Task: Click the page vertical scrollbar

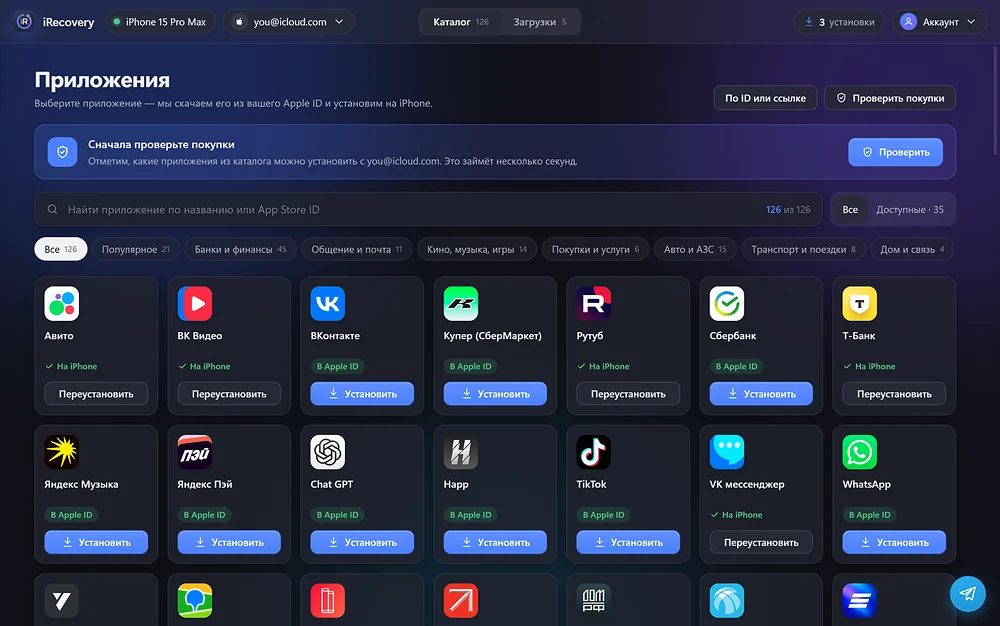Action: coord(996,102)
